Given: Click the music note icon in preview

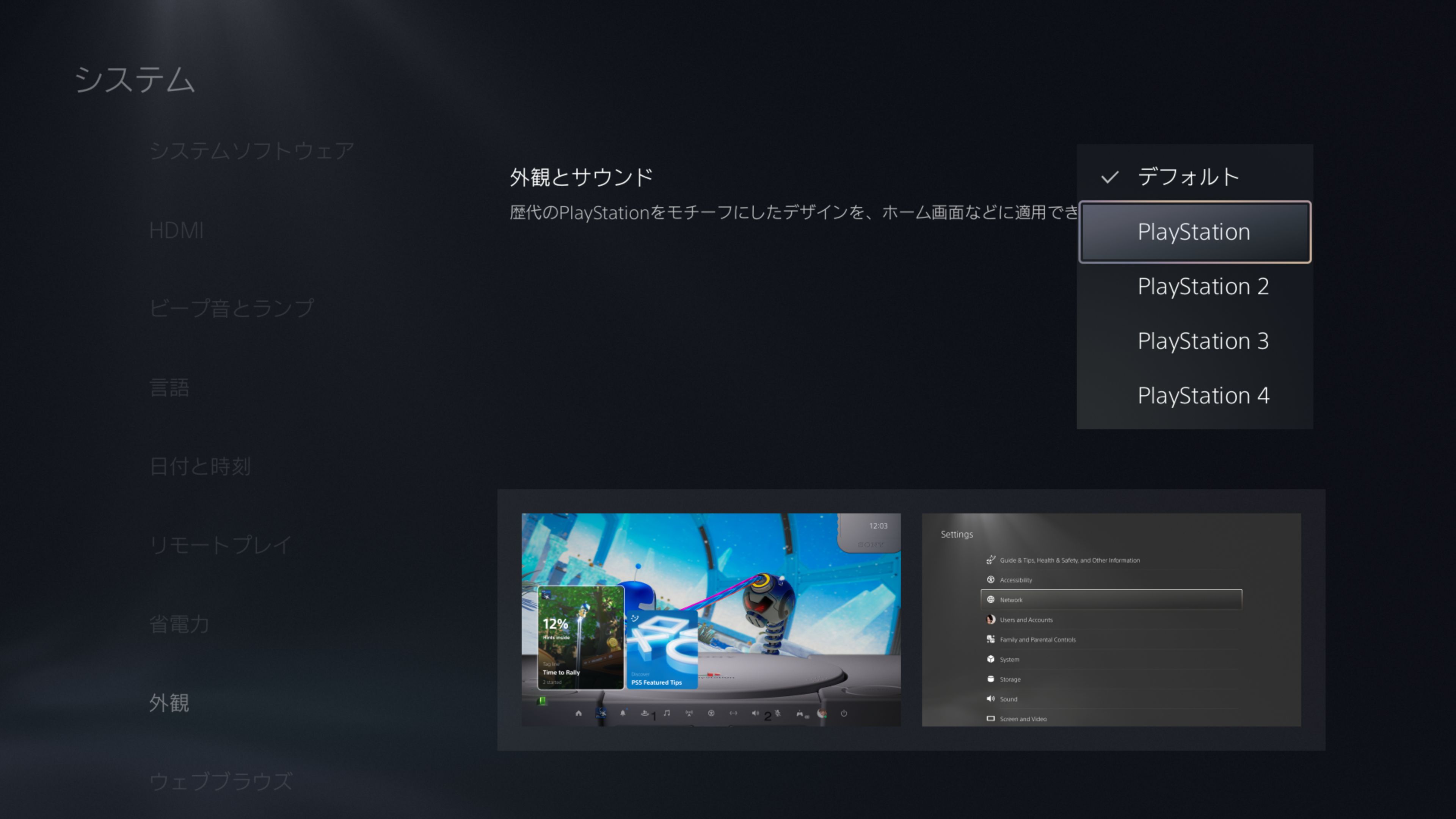Looking at the screenshot, I should tap(667, 713).
